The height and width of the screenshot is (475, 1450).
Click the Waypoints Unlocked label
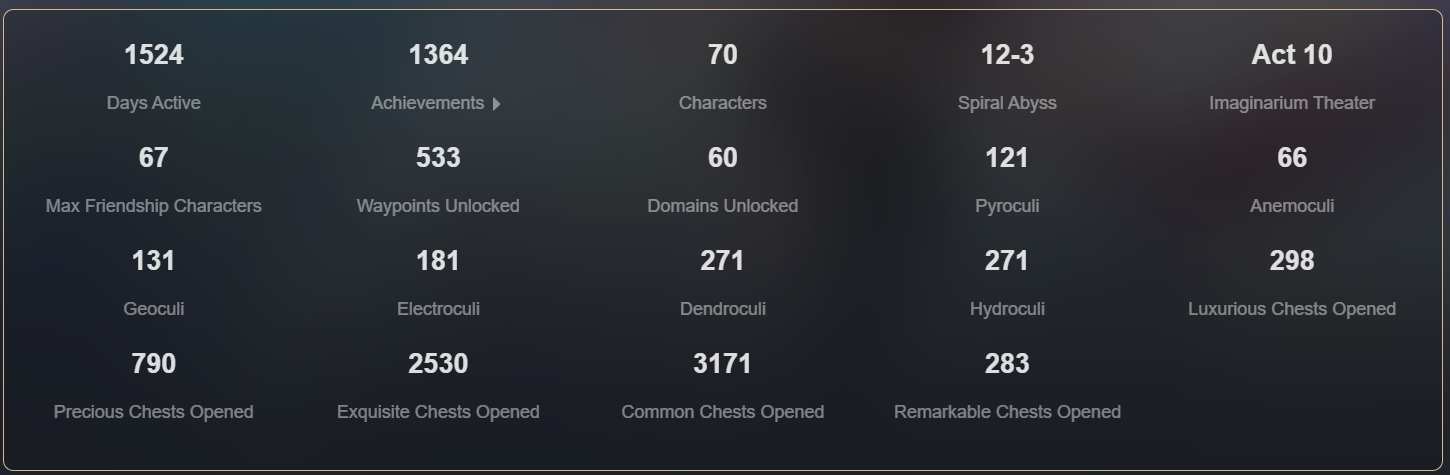[438, 206]
